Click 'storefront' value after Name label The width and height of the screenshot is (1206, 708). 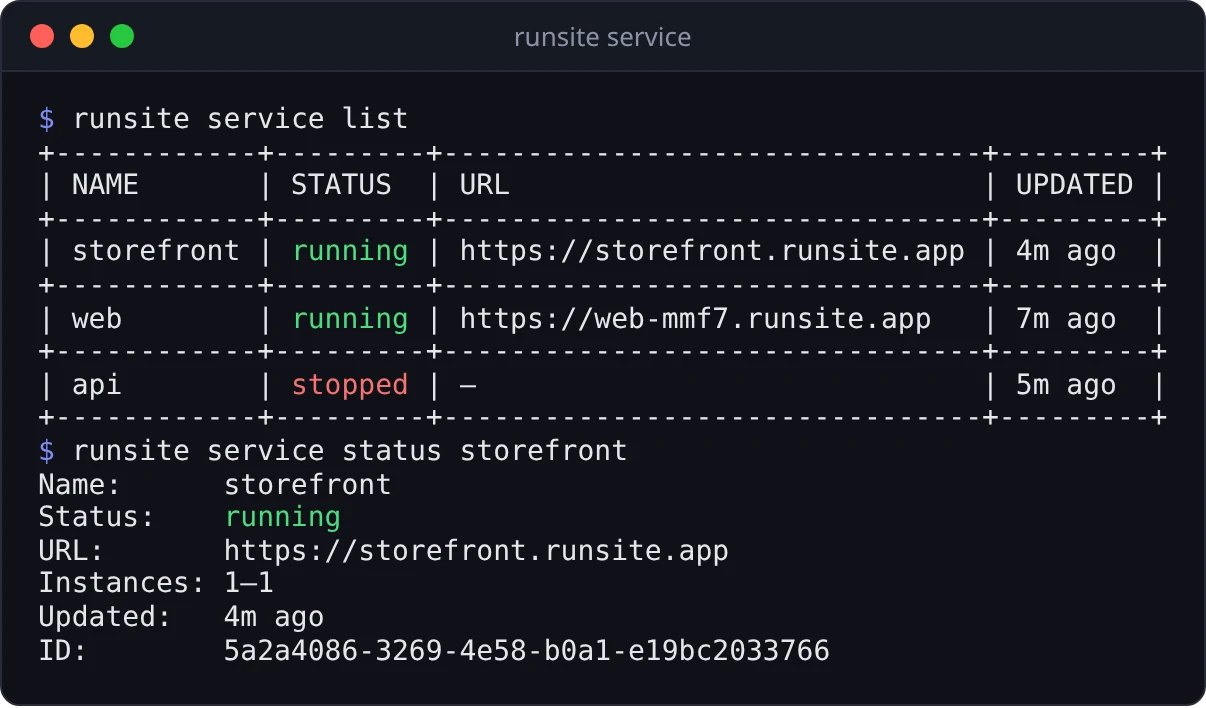[308, 485]
